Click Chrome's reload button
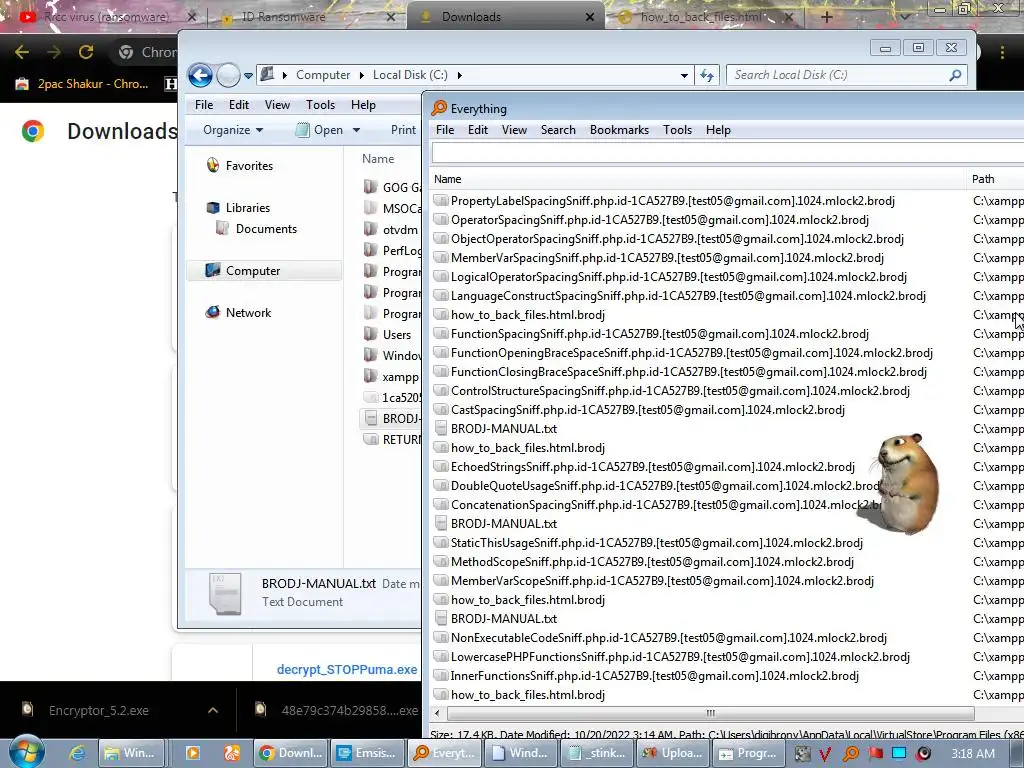The width and height of the screenshot is (1024, 768). pyautogui.click(x=86, y=52)
